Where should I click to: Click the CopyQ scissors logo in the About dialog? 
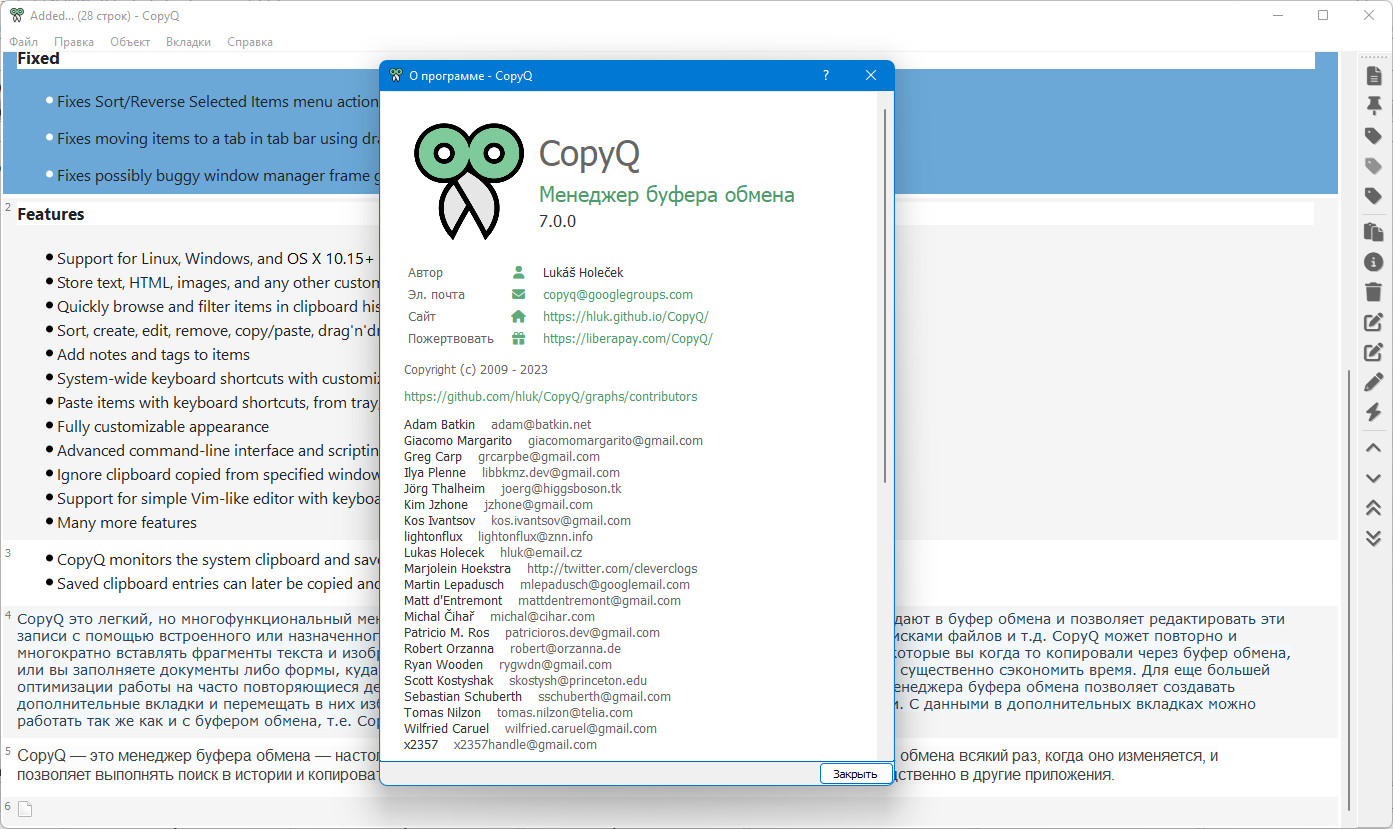pyautogui.click(x=468, y=180)
